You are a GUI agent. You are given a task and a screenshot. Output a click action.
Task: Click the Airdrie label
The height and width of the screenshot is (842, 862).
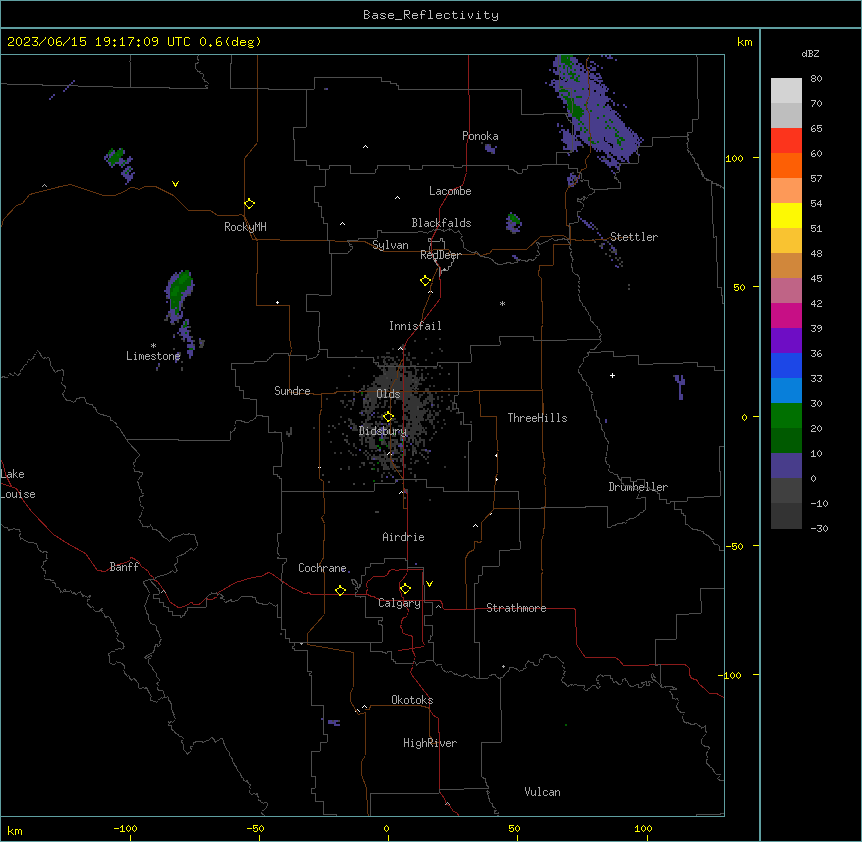[403, 537]
